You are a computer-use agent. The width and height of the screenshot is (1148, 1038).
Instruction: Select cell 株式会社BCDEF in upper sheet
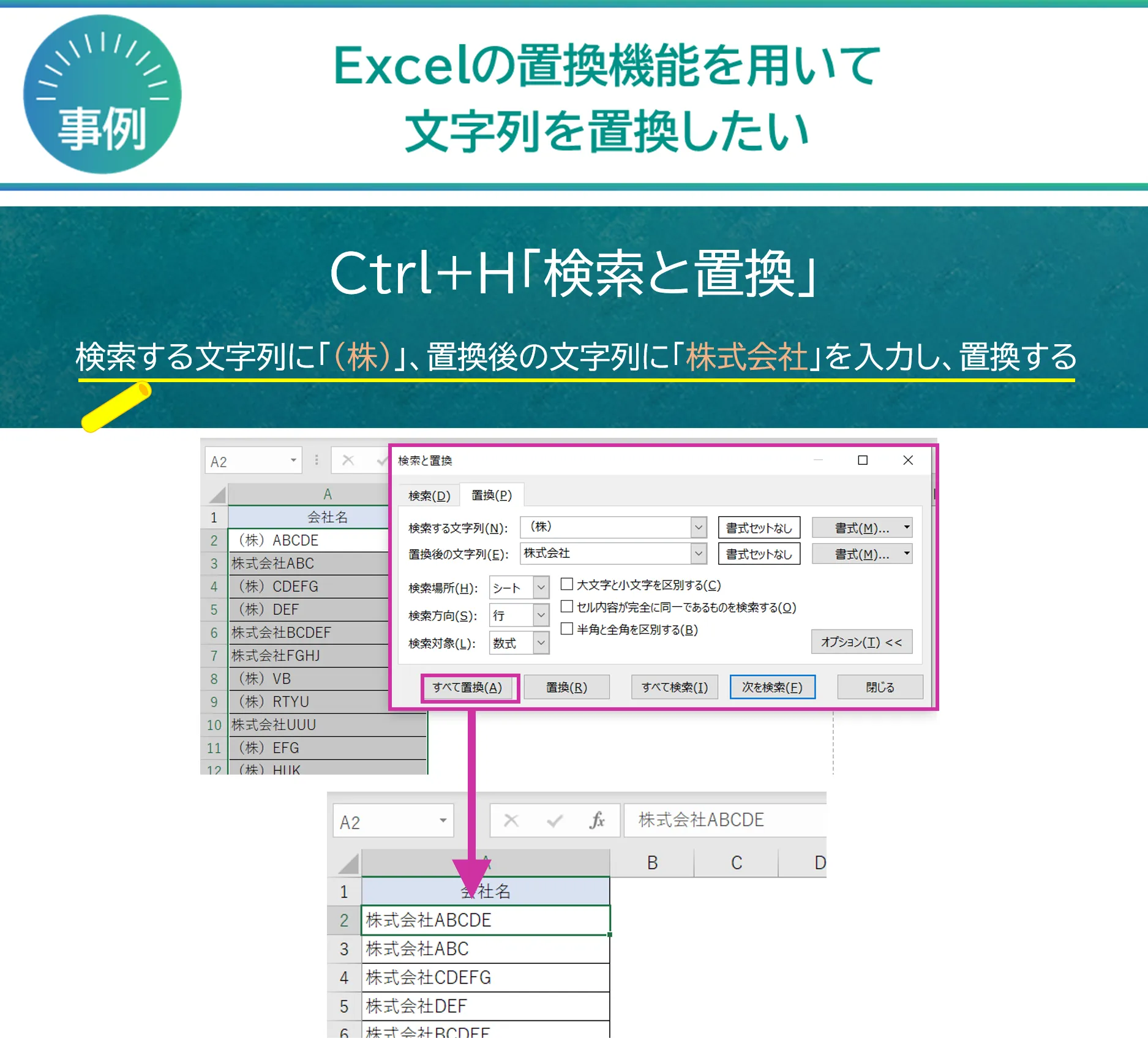pyautogui.click(x=309, y=633)
